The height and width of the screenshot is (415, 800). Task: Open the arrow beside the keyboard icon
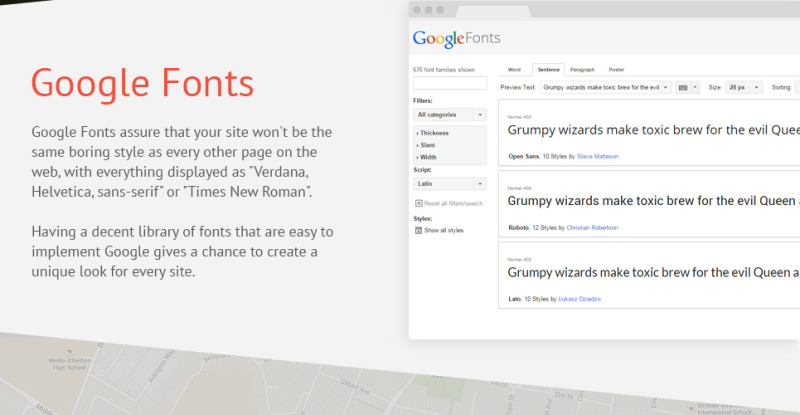click(x=695, y=87)
